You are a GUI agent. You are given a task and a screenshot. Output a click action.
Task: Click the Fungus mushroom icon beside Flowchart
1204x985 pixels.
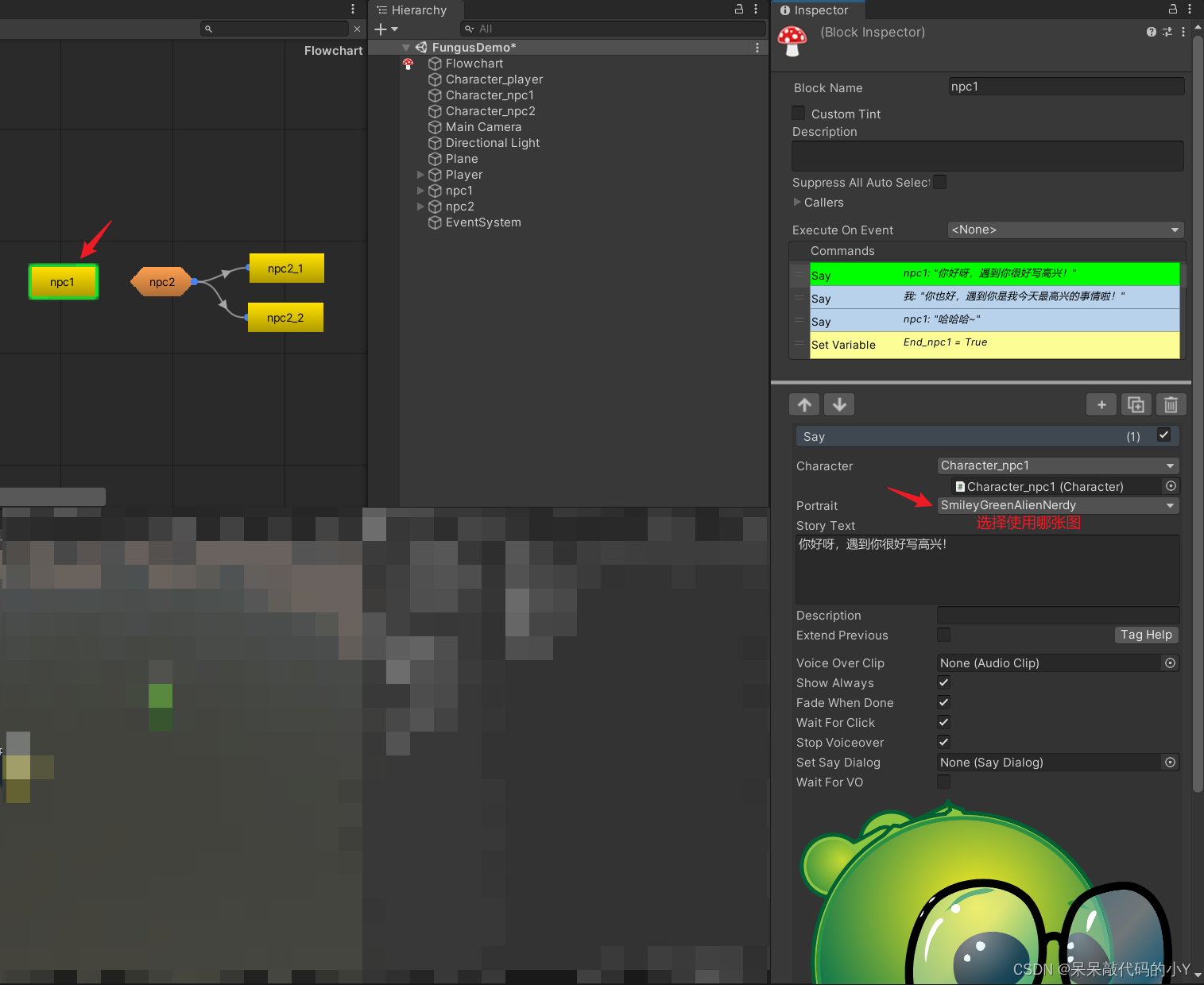tap(408, 64)
